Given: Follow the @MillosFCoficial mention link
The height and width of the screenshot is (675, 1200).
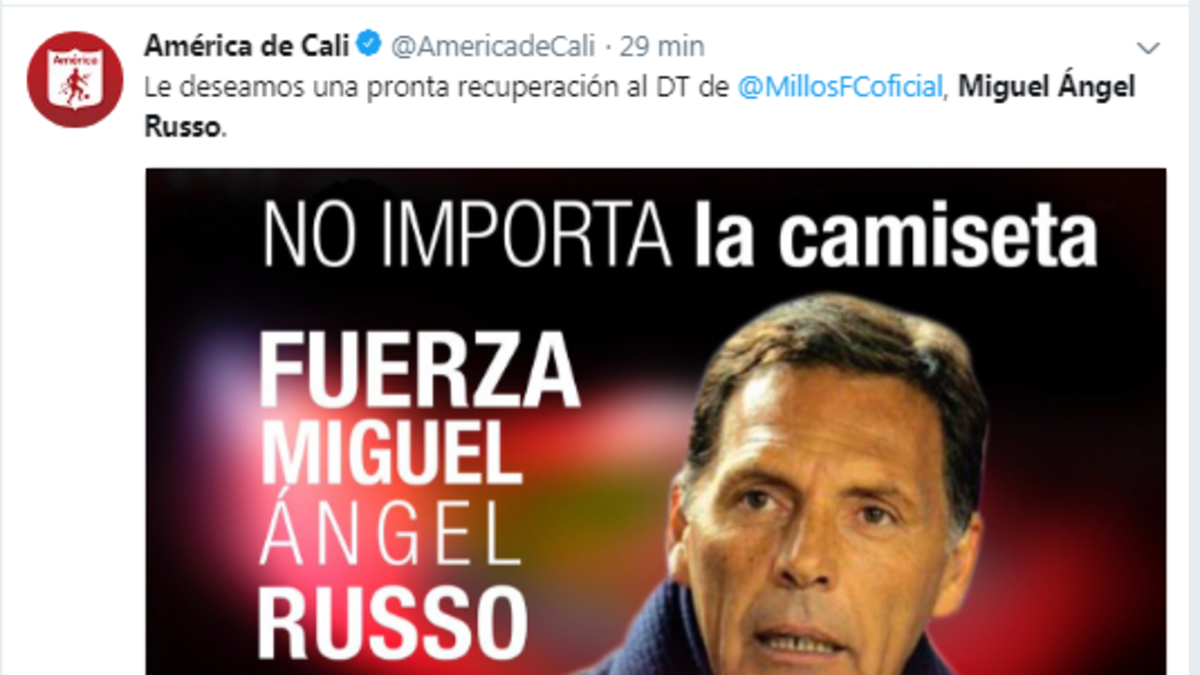Looking at the screenshot, I should point(840,87).
